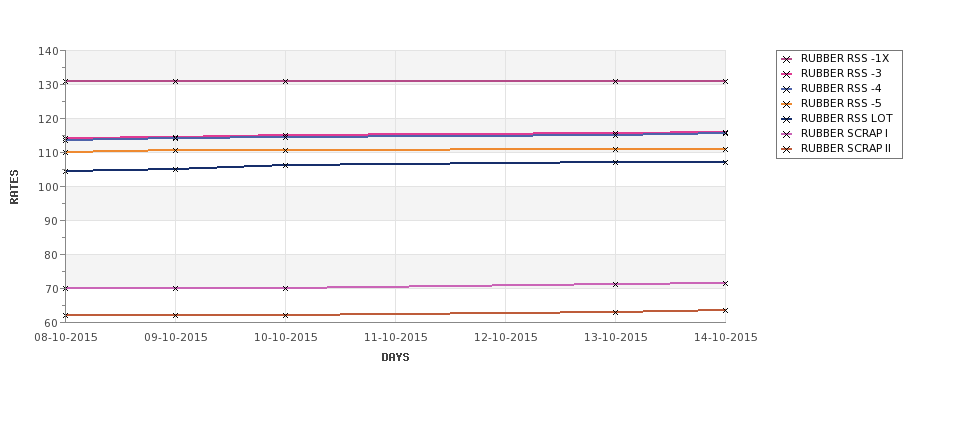The height and width of the screenshot is (429, 975).
Task: Click the RUBBER SCRAP II legend marker
Action: click(x=787, y=149)
